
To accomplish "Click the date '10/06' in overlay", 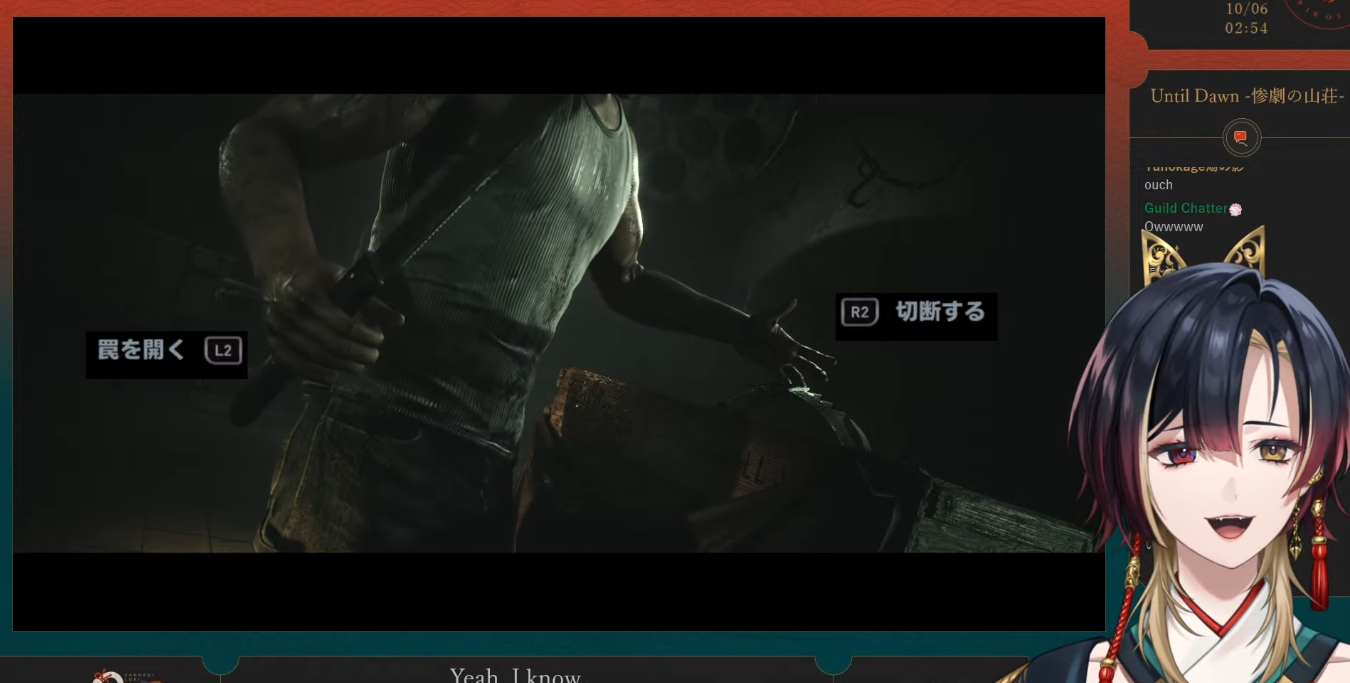I will coord(1246,9).
